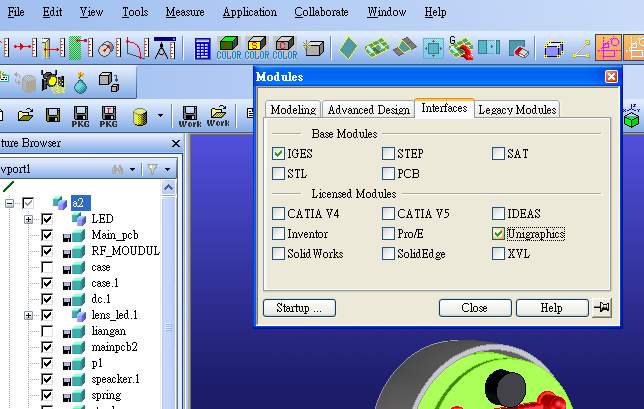
Task: Select the speacker.1 tree item
Action: coord(115,379)
